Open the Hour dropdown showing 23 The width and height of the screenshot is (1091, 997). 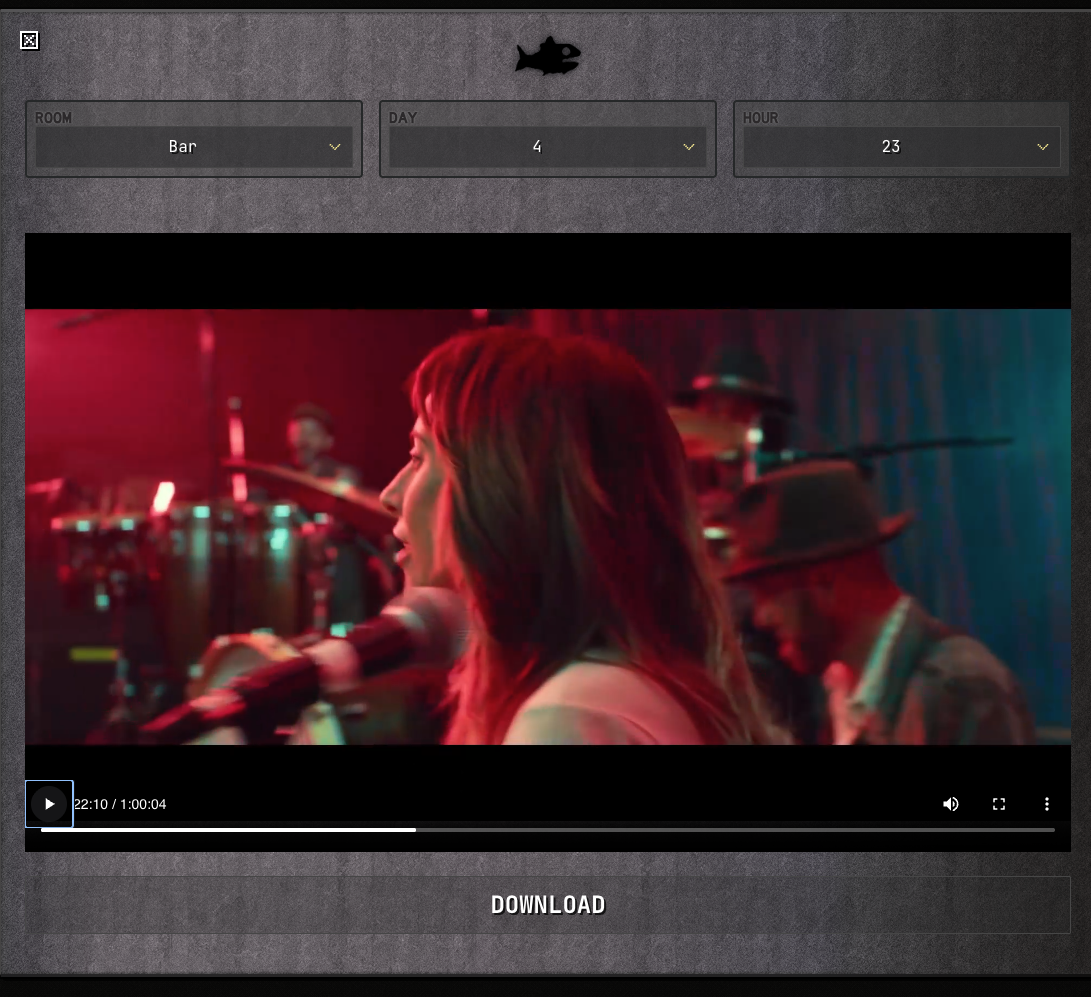click(902, 147)
